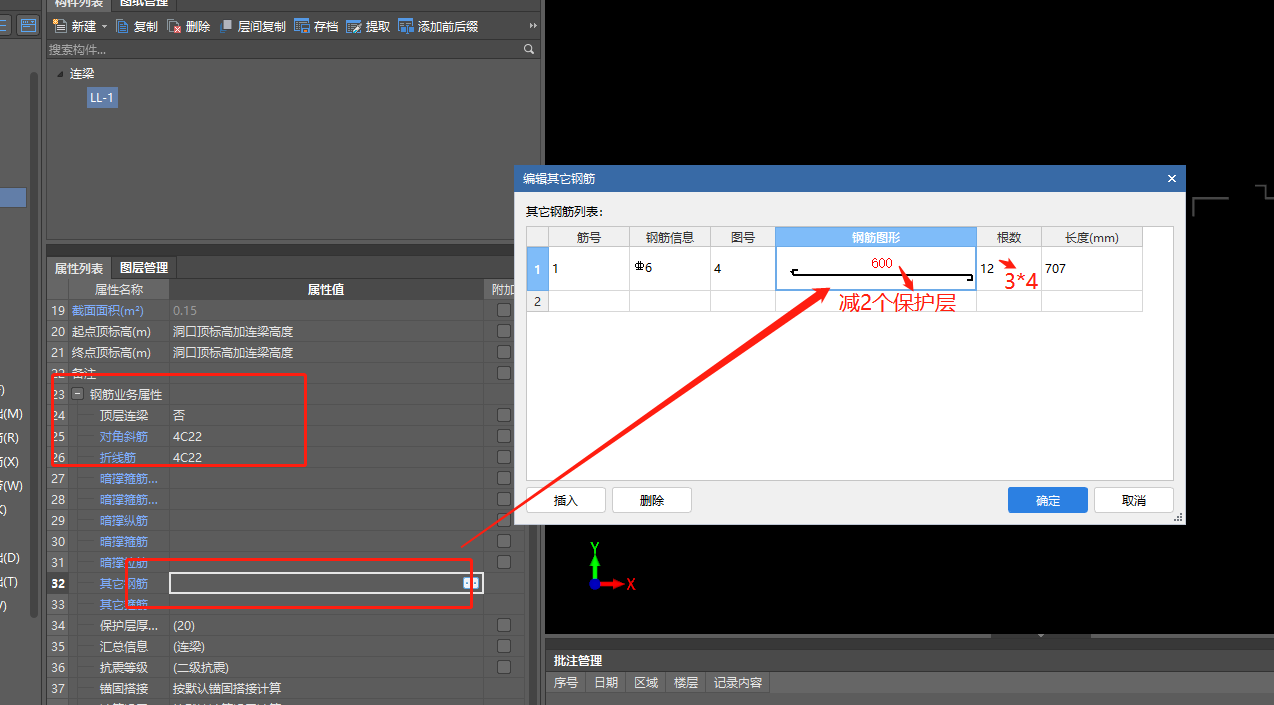Click the 抗震等级 value (二级抗震)

pos(201,667)
